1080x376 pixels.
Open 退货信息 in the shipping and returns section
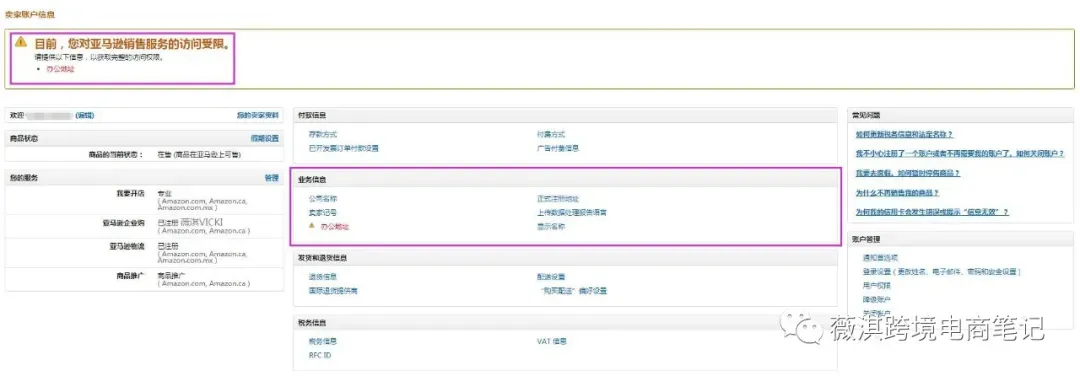pyautogui.click(x=323, y=277)
